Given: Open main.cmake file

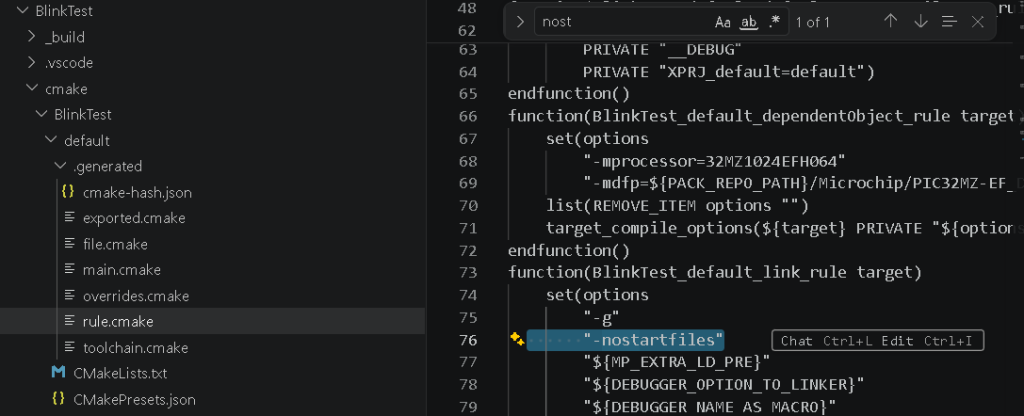Looking at the screenshot, I should (121, 270).
